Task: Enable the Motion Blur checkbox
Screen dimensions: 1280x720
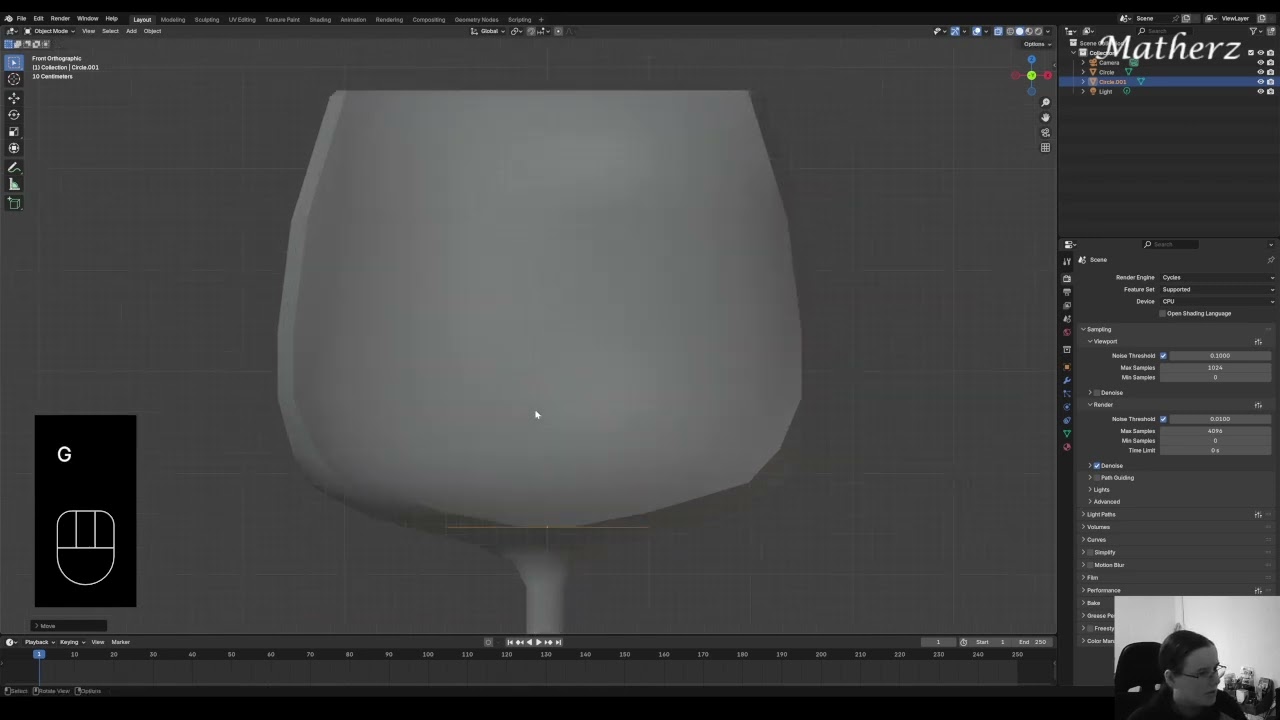Action: tap(1090, 565)
